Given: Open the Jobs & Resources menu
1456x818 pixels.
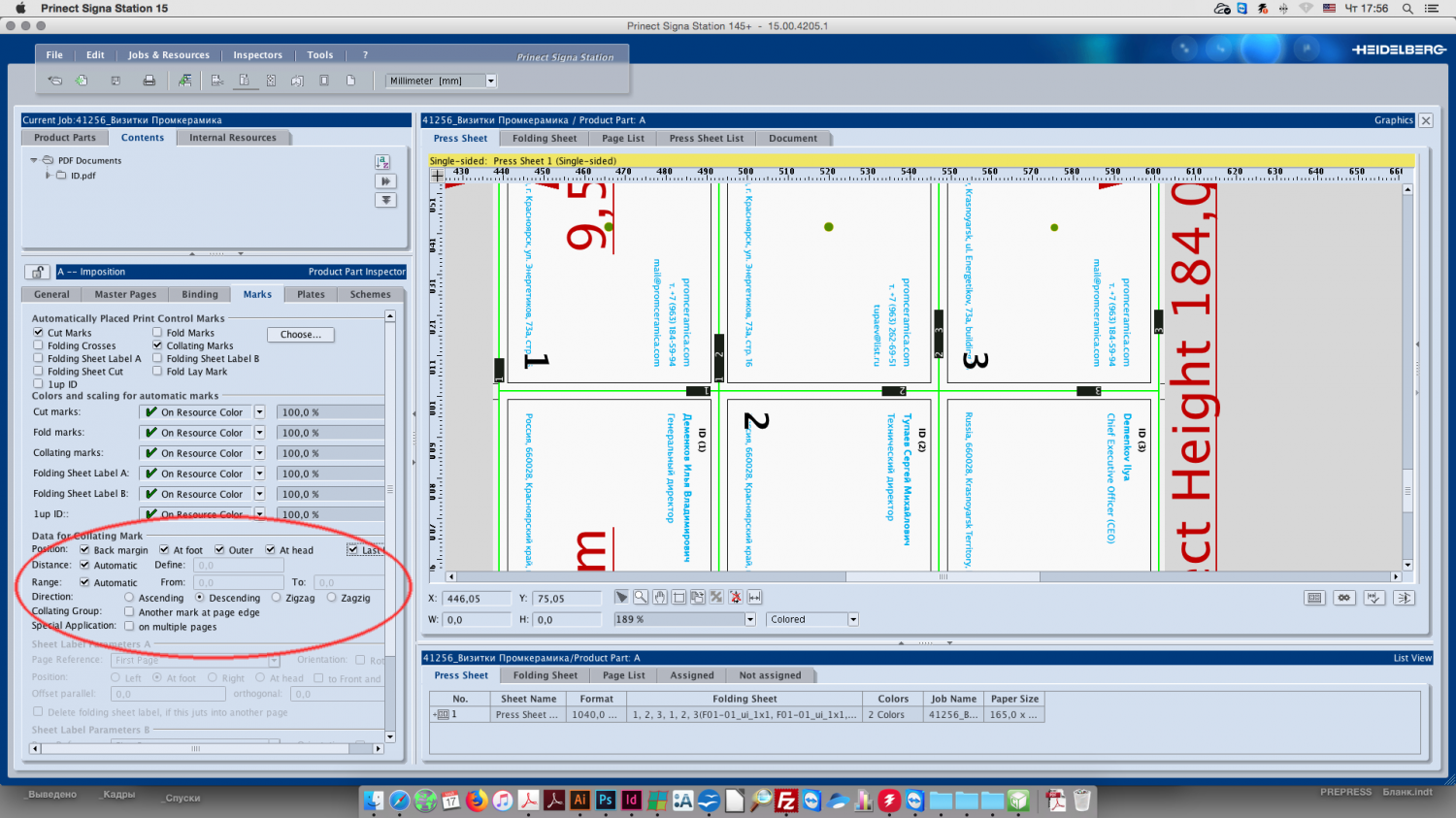Looking at the screenshot, I should (169, 55).
